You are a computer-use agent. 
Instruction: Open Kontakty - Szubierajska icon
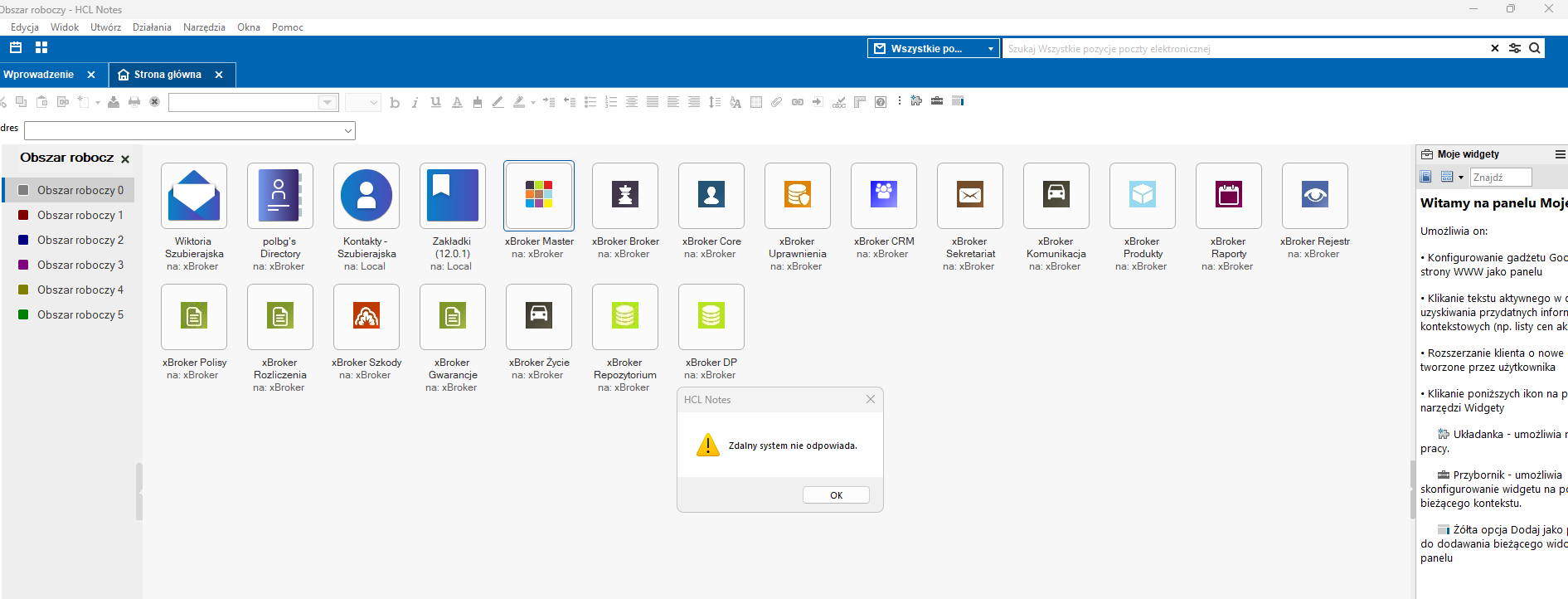point(366,196)
